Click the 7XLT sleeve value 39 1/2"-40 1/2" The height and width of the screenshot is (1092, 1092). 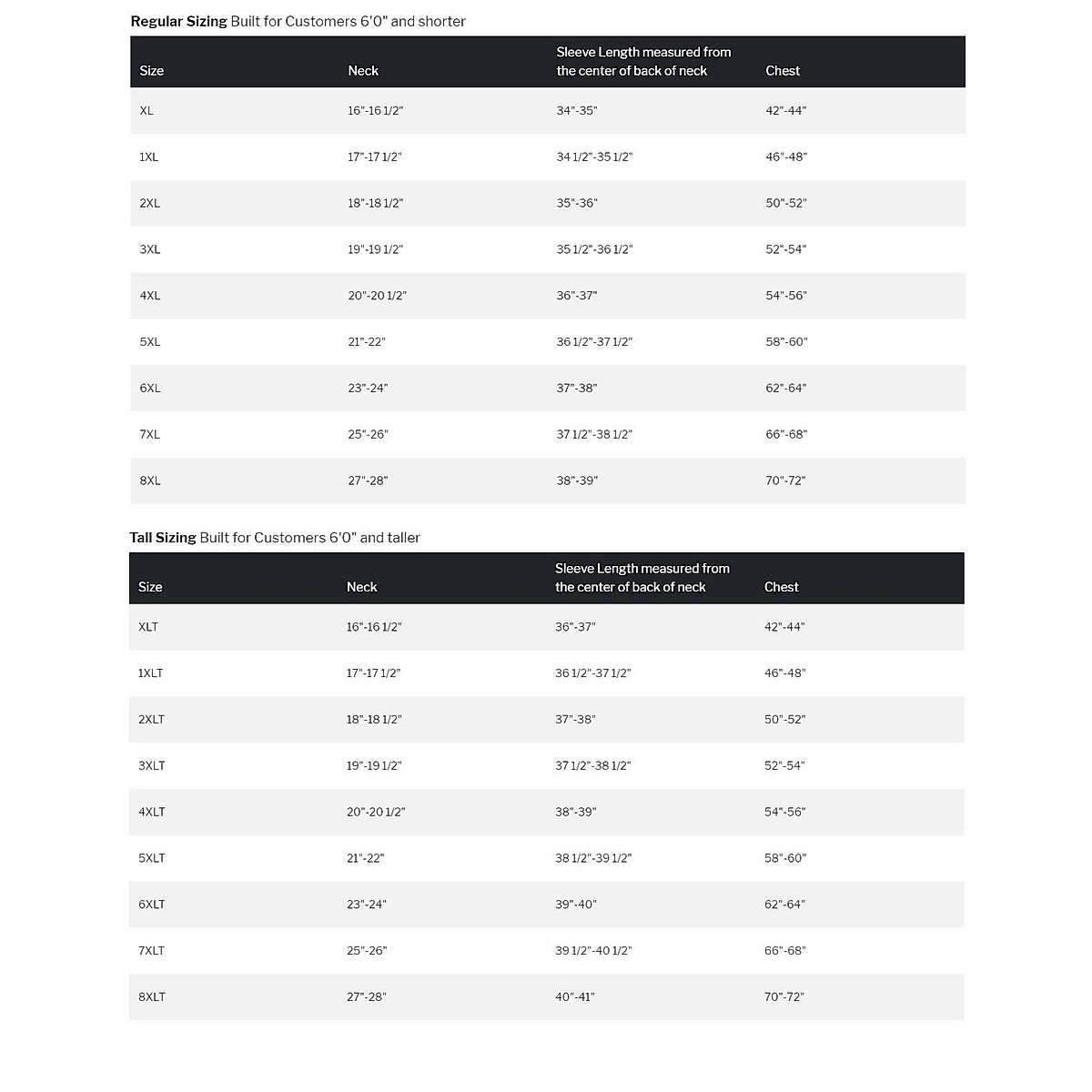(593, 950)
